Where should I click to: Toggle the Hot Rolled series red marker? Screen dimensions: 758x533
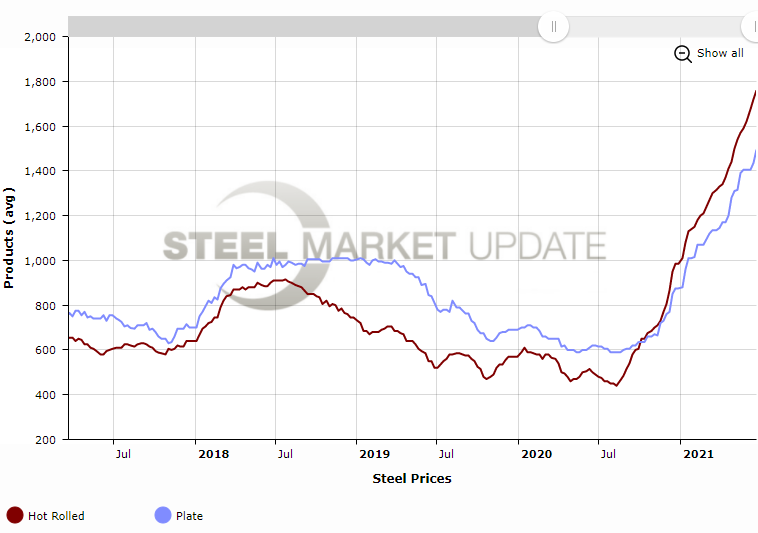point(15,515)
